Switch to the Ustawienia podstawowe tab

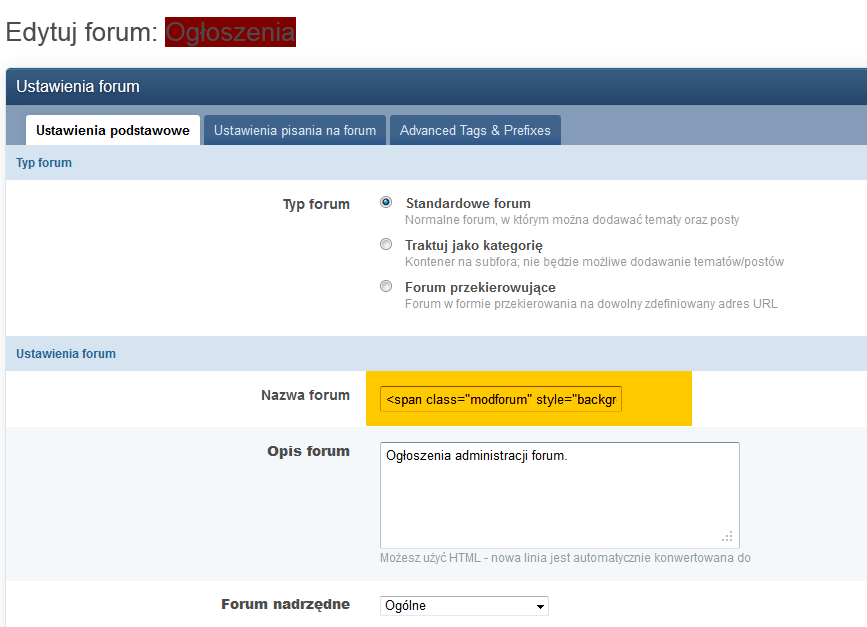(113, 130)
